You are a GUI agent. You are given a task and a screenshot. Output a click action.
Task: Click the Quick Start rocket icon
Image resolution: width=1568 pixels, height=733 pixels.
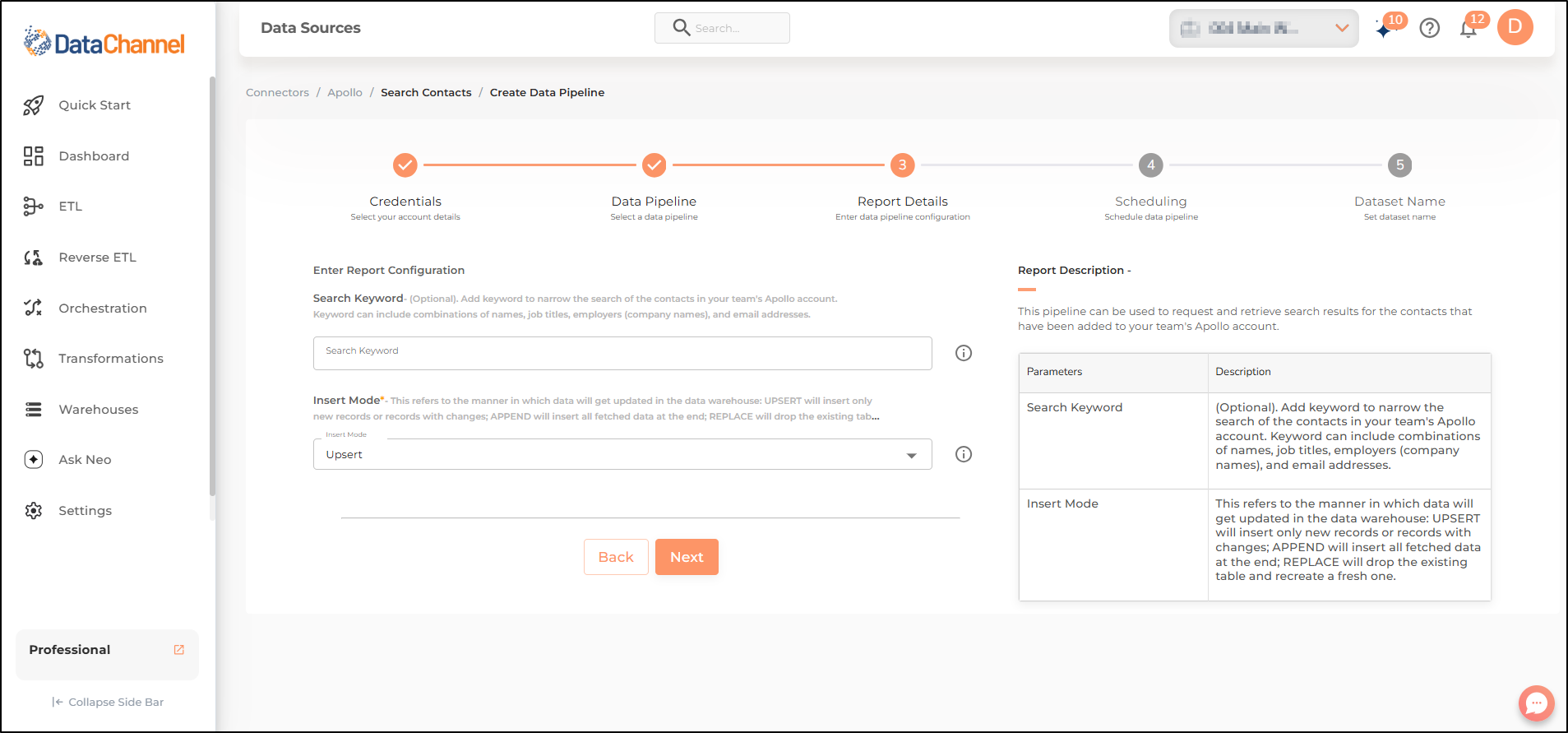click(33, 105)
